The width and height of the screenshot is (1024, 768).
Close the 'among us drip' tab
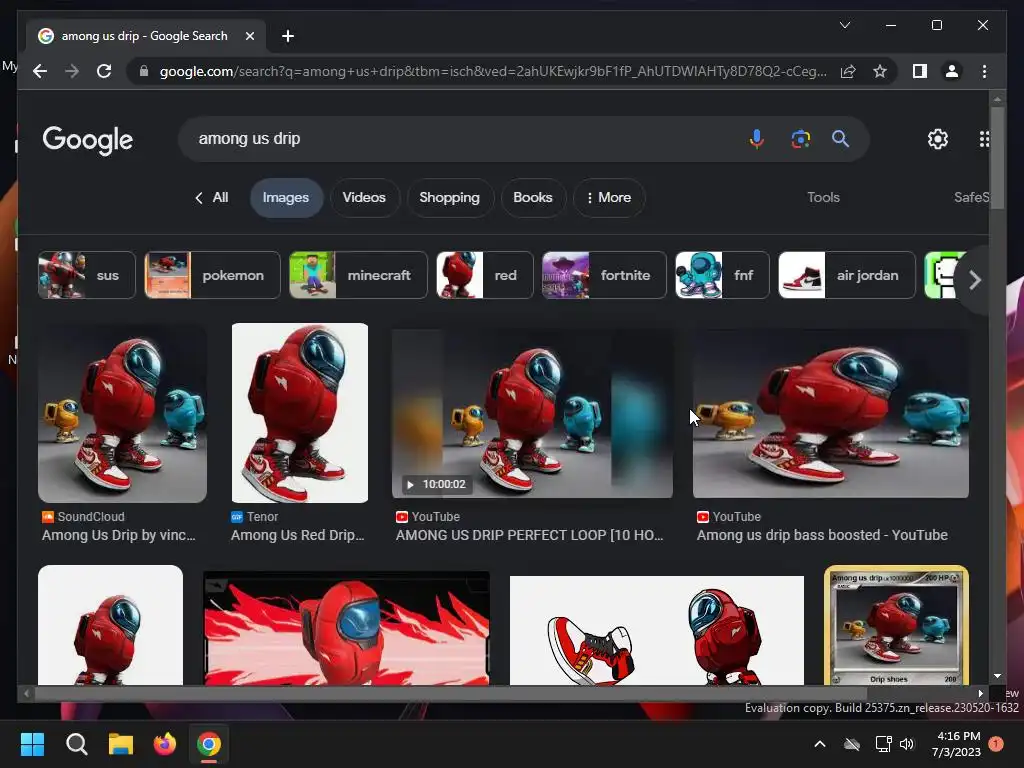[x=249, y=36]
